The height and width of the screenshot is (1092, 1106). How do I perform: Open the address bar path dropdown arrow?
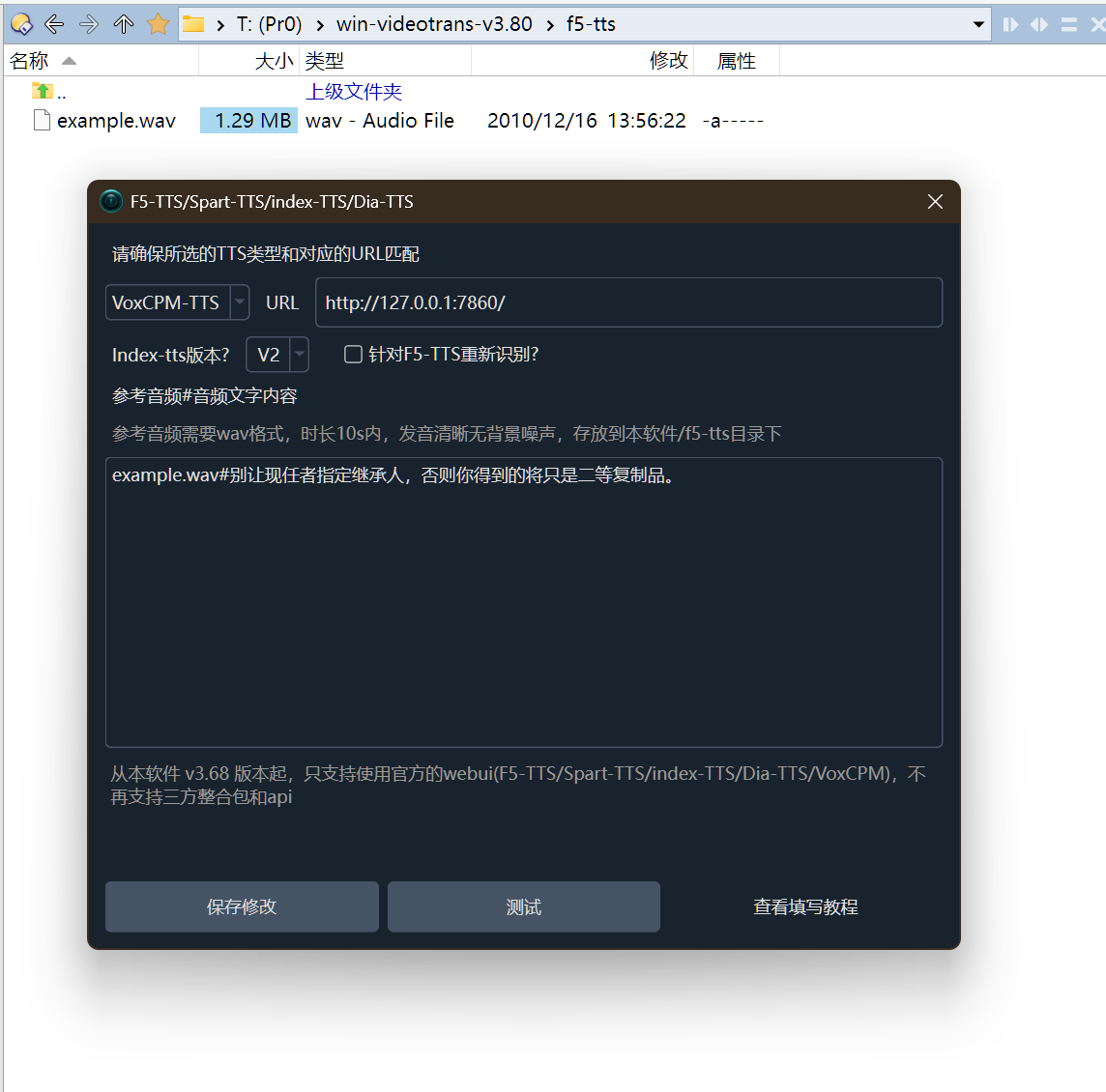coord(979,23)
